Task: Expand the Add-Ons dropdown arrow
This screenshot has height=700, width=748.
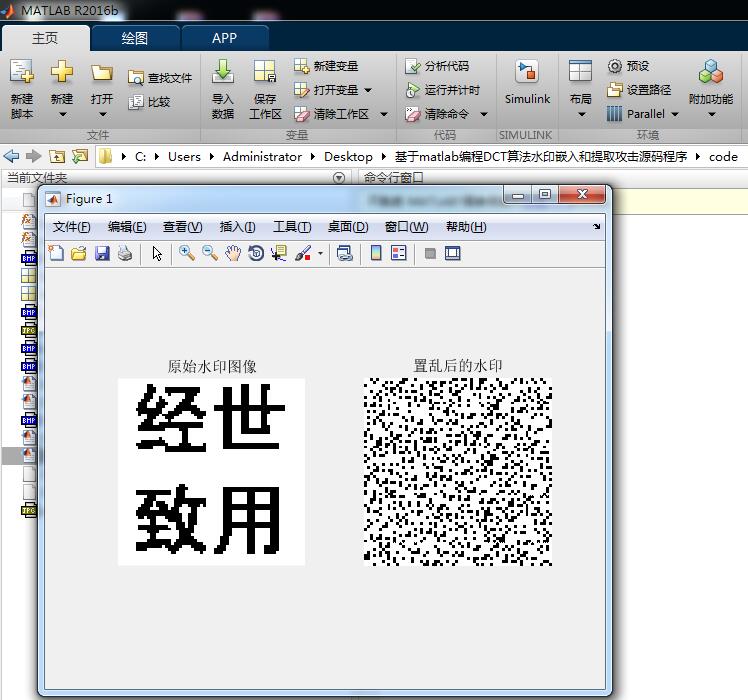Action: click(712, 115)
